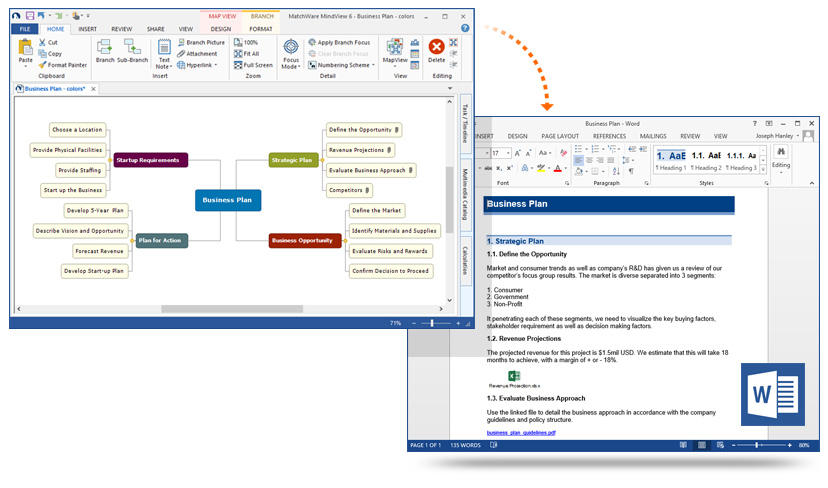Open Word PAGE LAYOUT tab
The height and width of the screenshot is (488, 828).
click(560, 136)
